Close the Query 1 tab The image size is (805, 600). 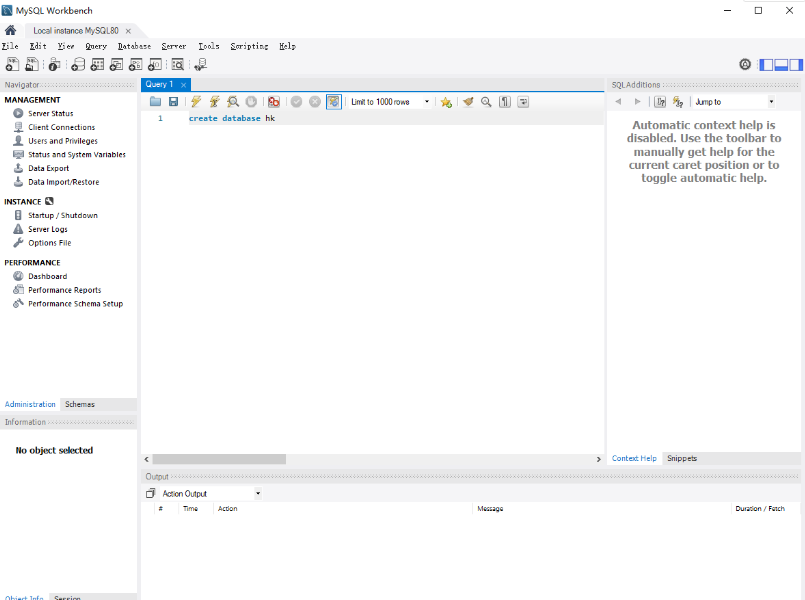tap(183, 85)
